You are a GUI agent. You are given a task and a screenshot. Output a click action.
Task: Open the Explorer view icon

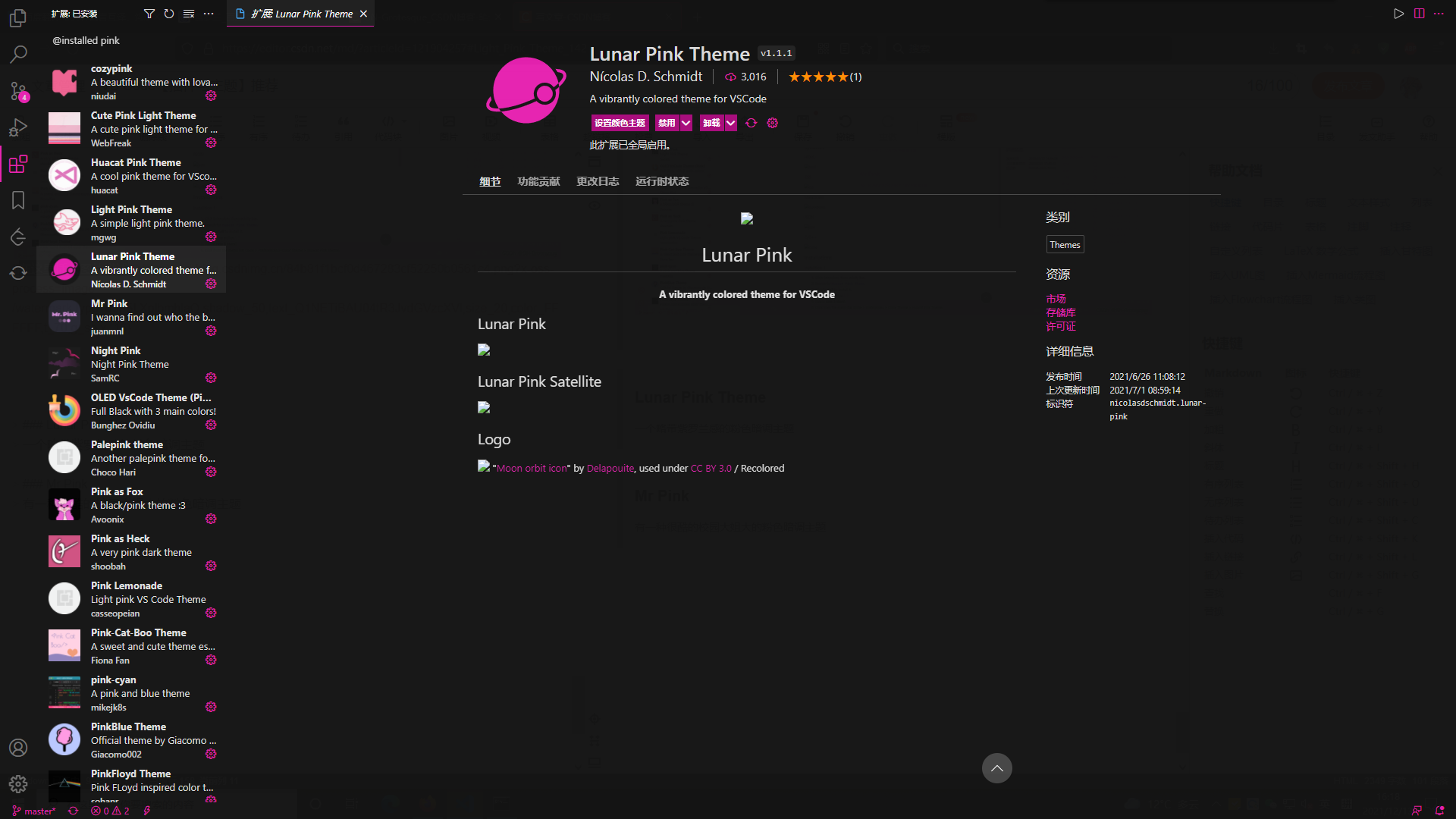18,18
